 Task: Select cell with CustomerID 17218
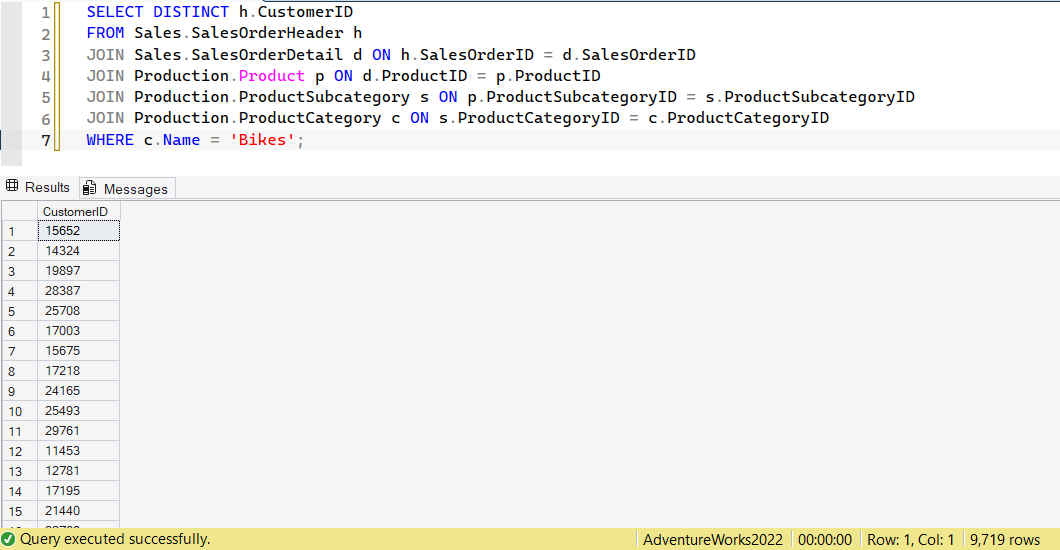pos(78,370)
